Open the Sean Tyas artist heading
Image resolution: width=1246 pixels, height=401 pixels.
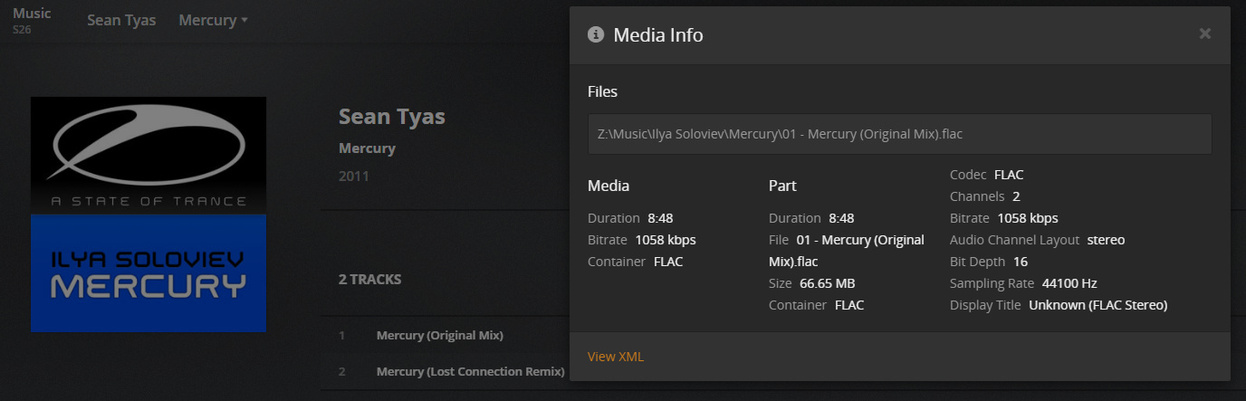pyautogui.click(x=391, y=116)
